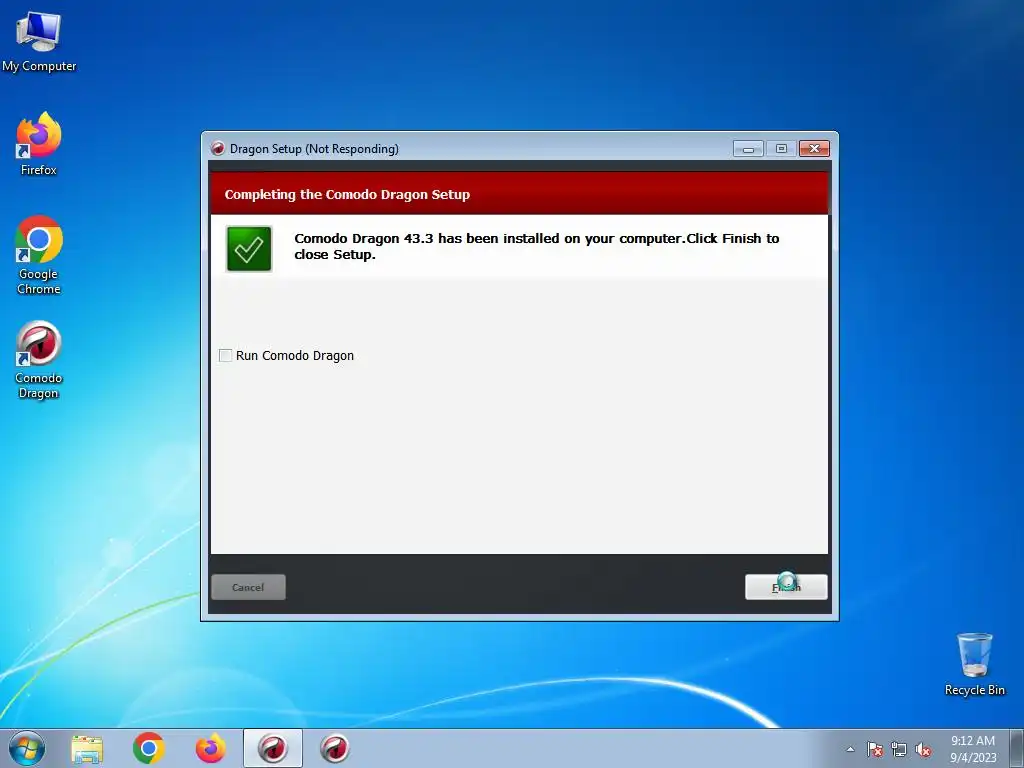1024x768 pixels.
Task: Click Finish to close Setup
Action: (786, 587)
